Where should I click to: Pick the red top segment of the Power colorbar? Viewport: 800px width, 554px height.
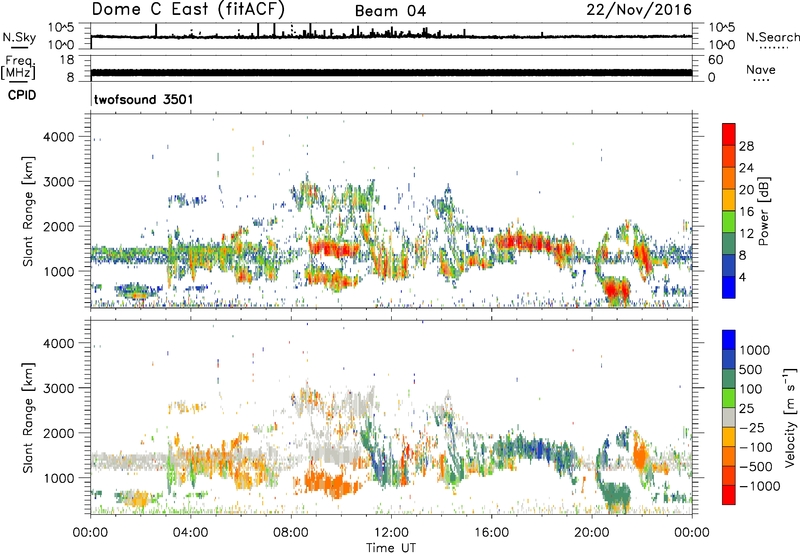[x=729, y=134]
